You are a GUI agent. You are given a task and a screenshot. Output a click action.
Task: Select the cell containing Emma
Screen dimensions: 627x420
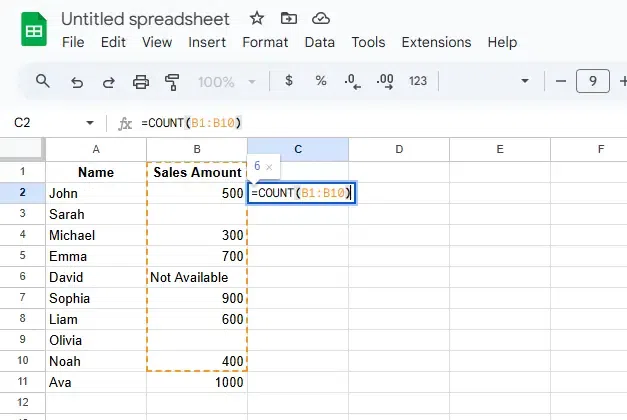tap(96, 256)
